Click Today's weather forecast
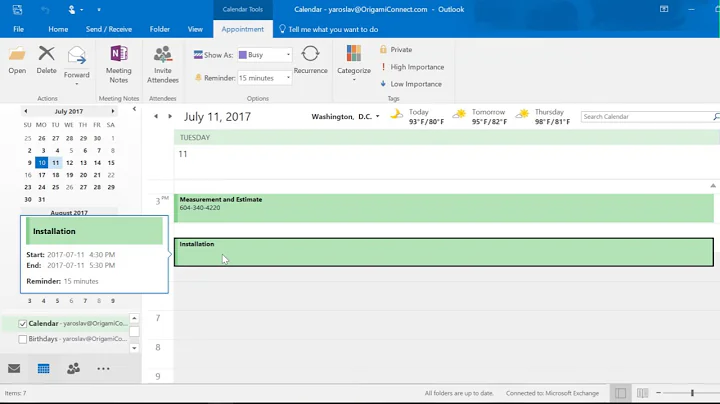 coord(417,117)
